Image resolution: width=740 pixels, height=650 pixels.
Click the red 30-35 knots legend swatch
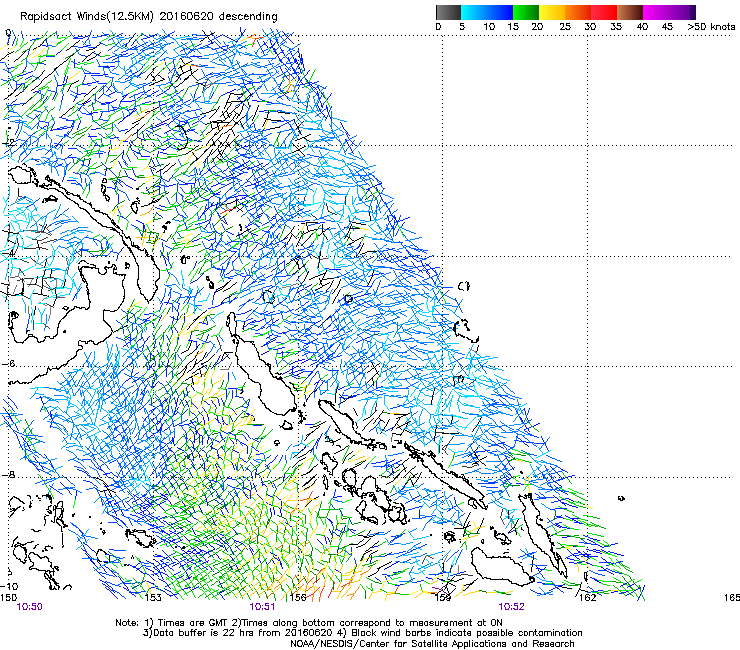pos(604,12)
